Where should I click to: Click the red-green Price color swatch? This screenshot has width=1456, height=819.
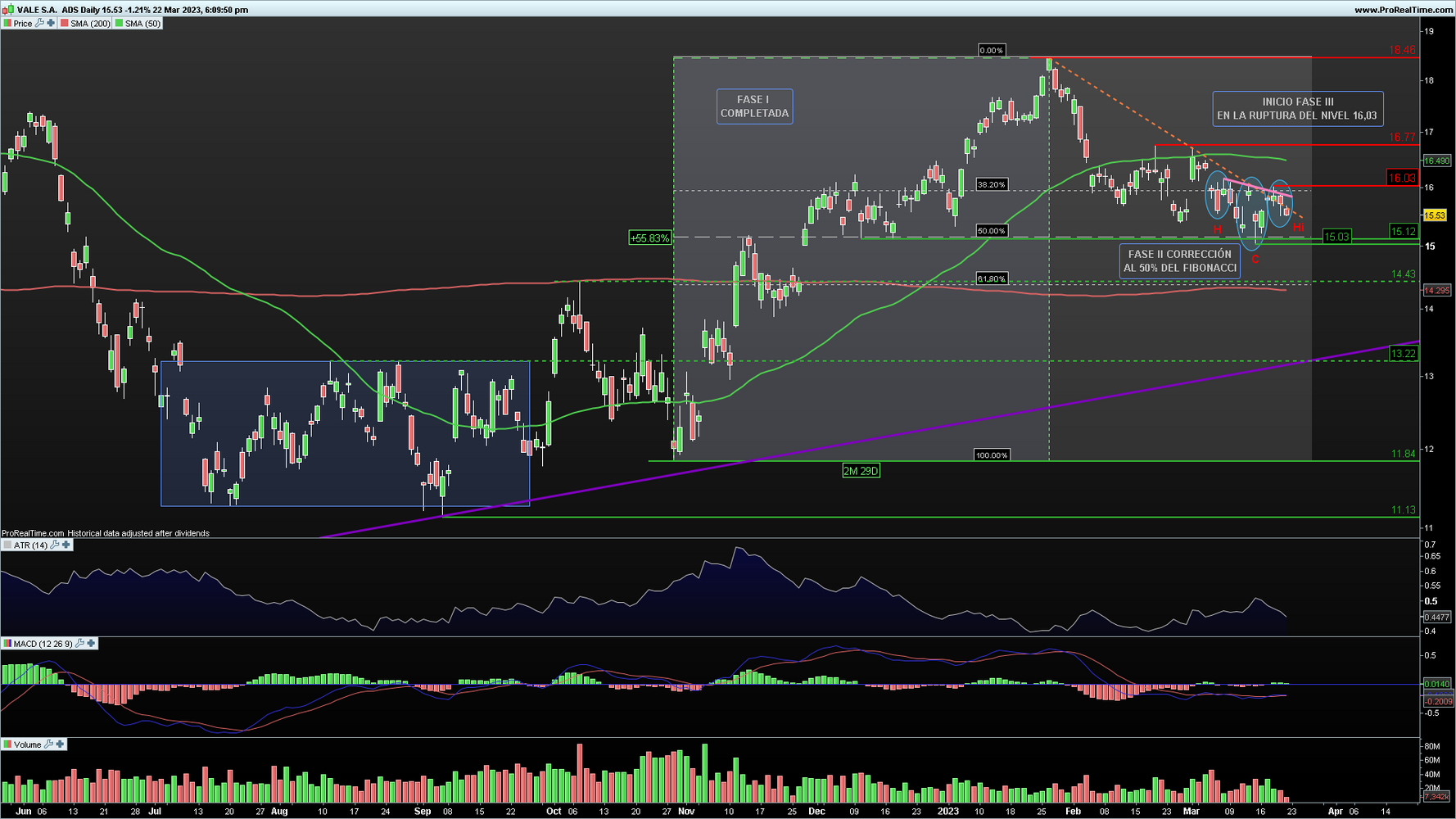click(x=7, y=24)
